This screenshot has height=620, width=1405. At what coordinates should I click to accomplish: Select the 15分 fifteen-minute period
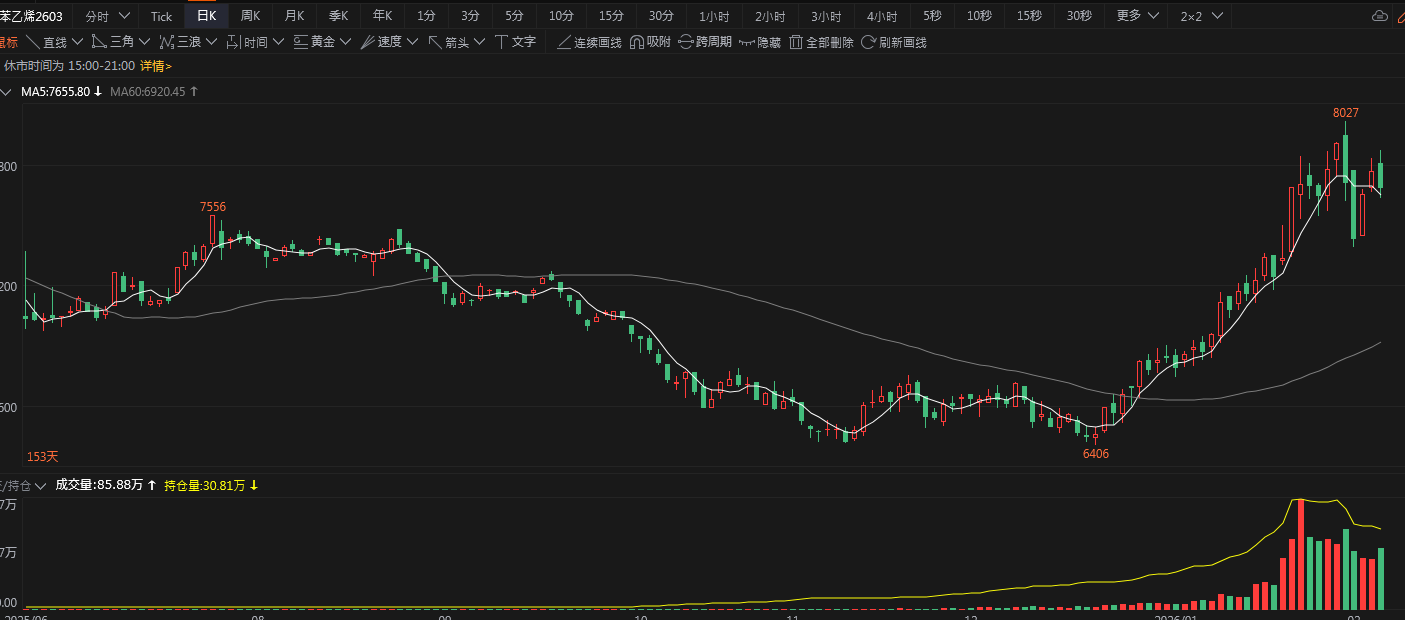[x=612, y=16]
